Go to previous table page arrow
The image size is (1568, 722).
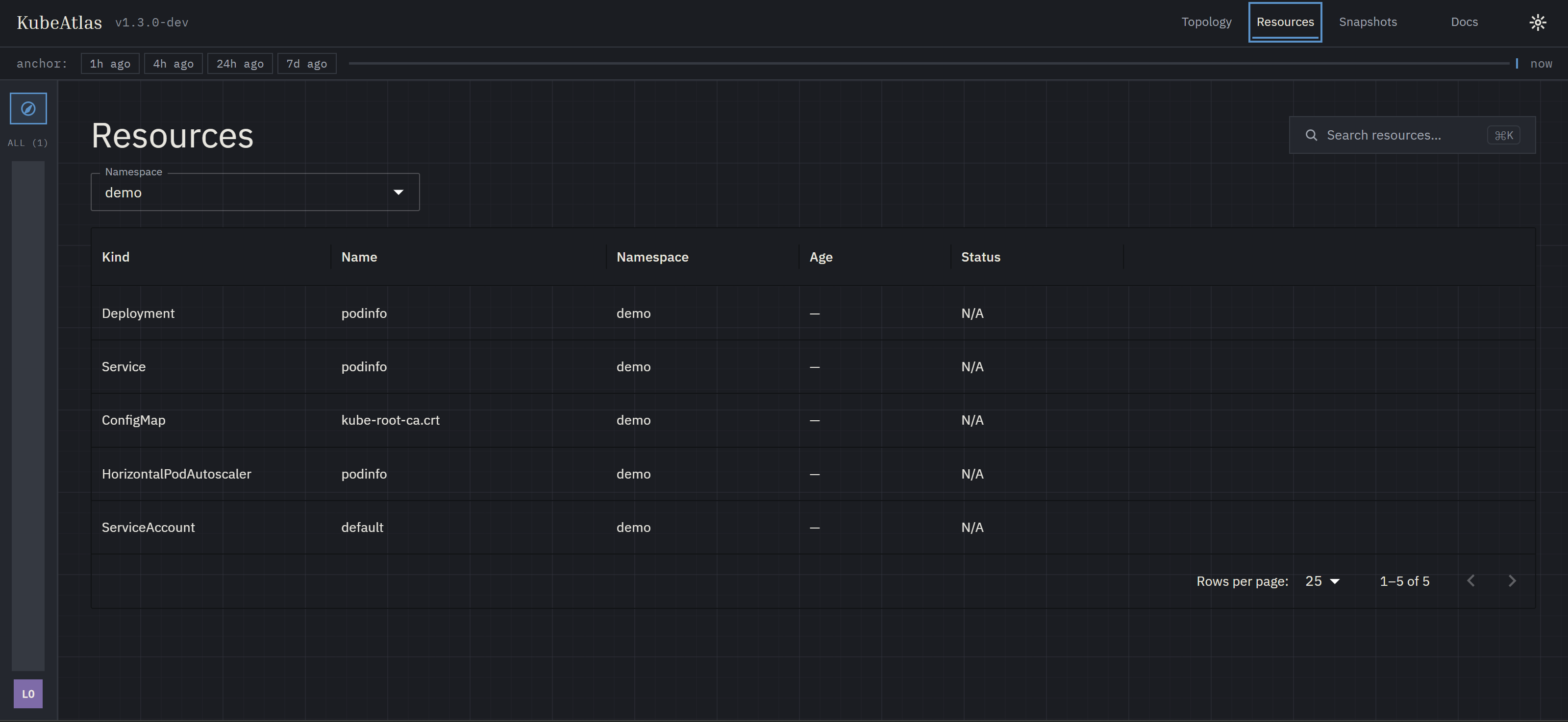(x=1470, y=581)
